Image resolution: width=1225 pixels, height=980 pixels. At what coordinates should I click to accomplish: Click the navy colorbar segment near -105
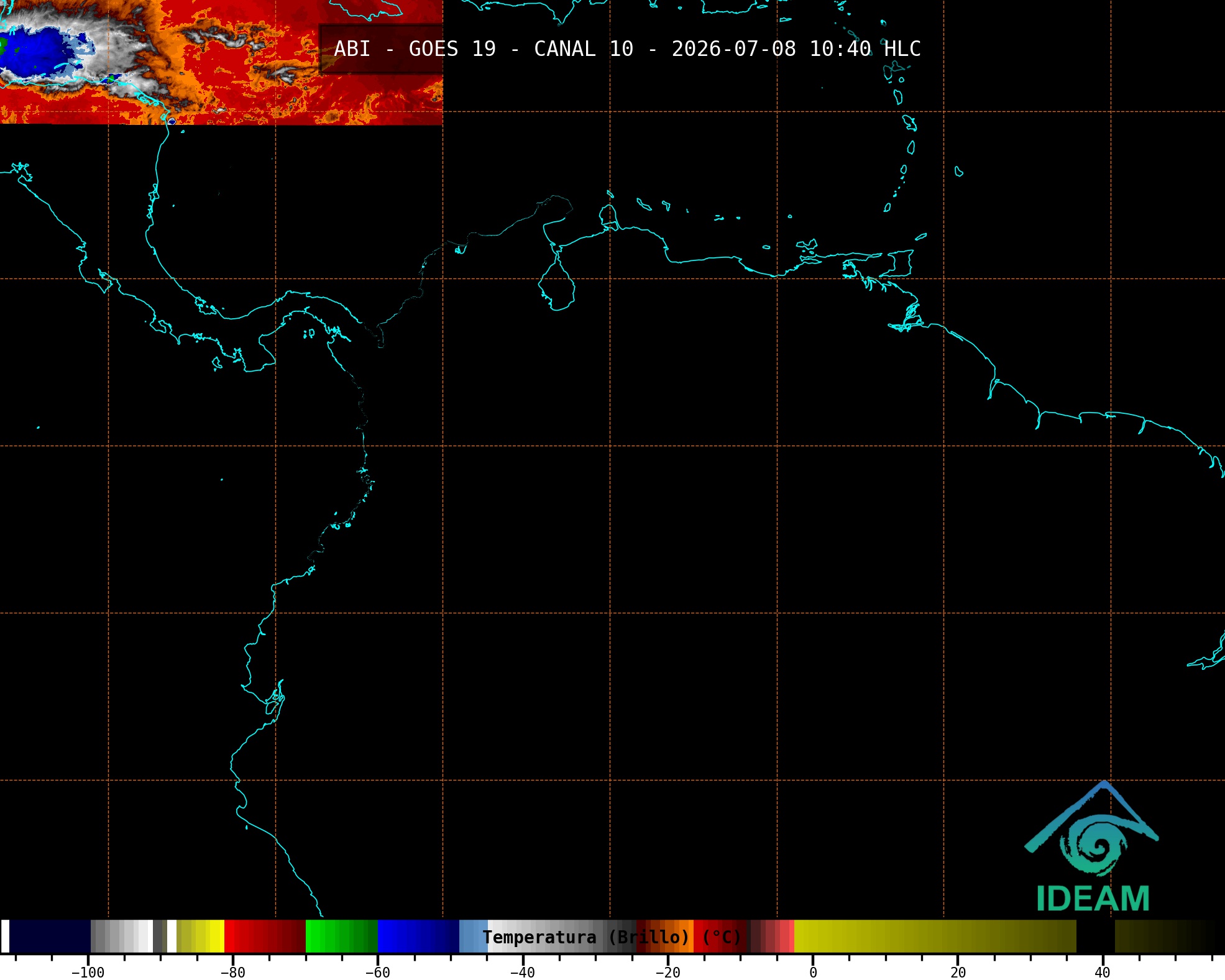50,936
